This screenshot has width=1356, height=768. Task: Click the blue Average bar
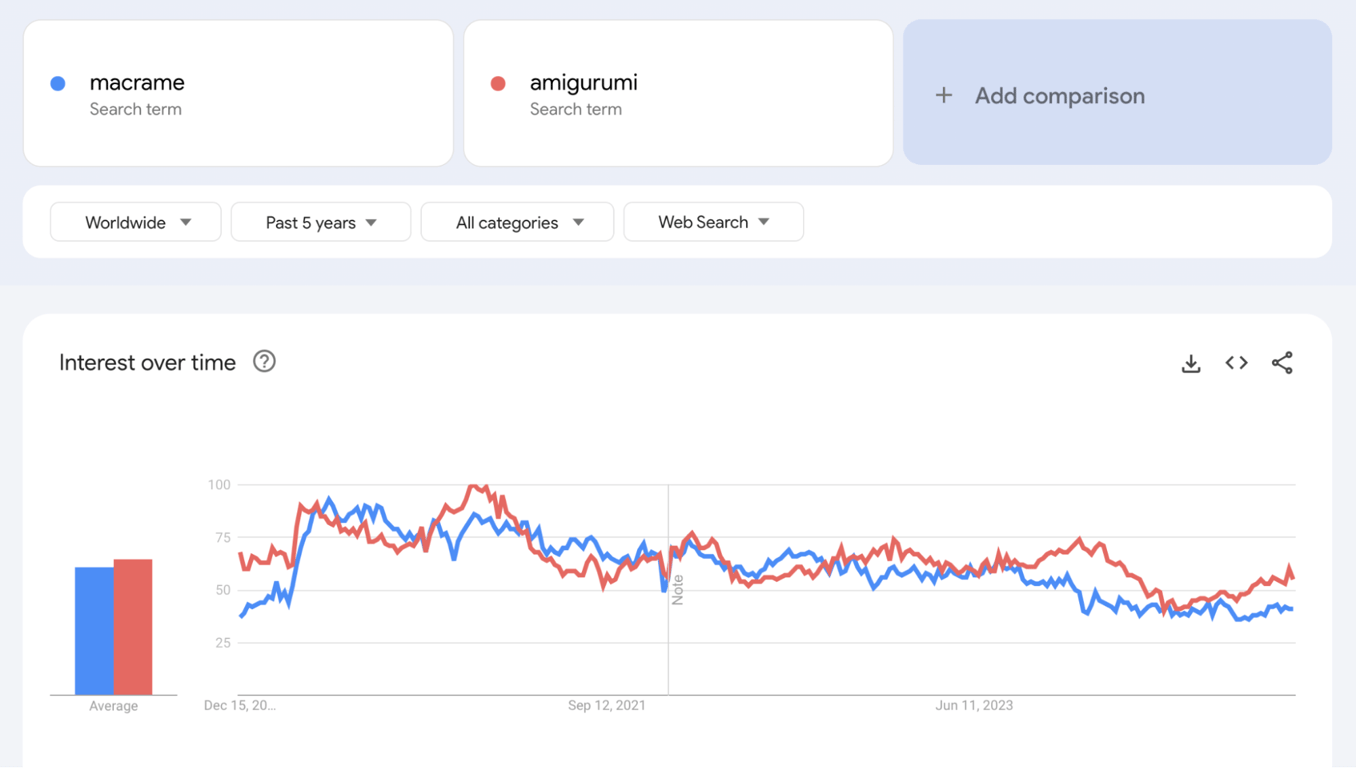[92, 630]
